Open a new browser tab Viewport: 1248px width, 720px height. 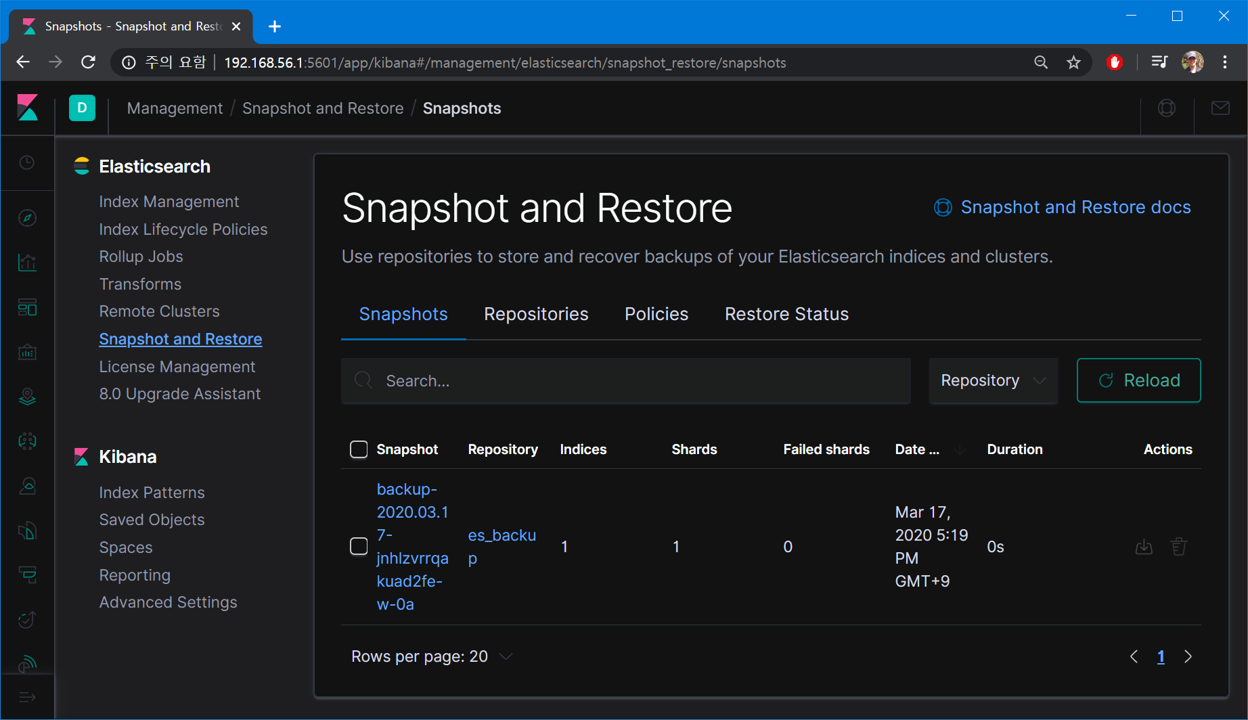click(275, 26)
